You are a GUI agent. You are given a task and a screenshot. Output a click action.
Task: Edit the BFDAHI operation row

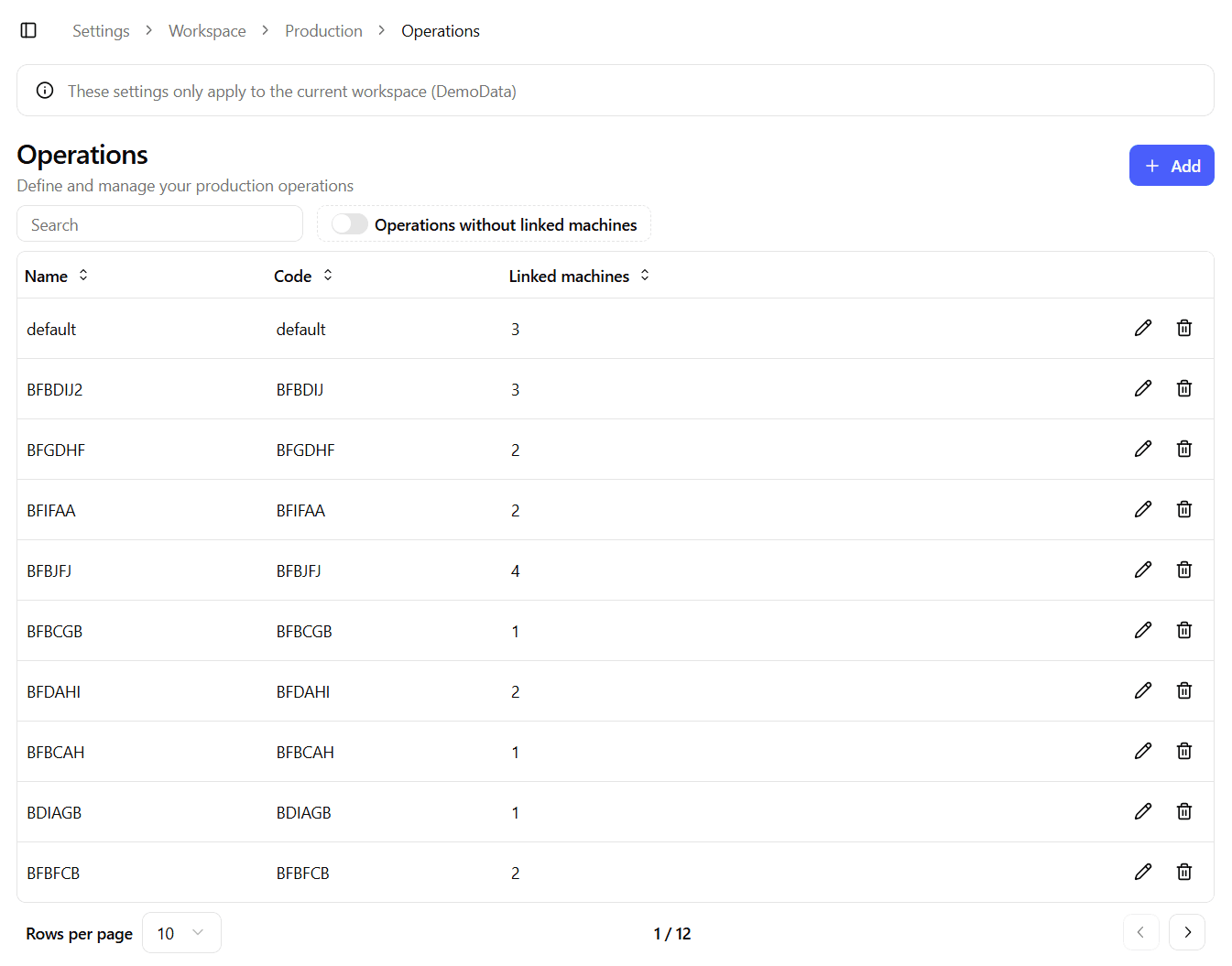1142,690
